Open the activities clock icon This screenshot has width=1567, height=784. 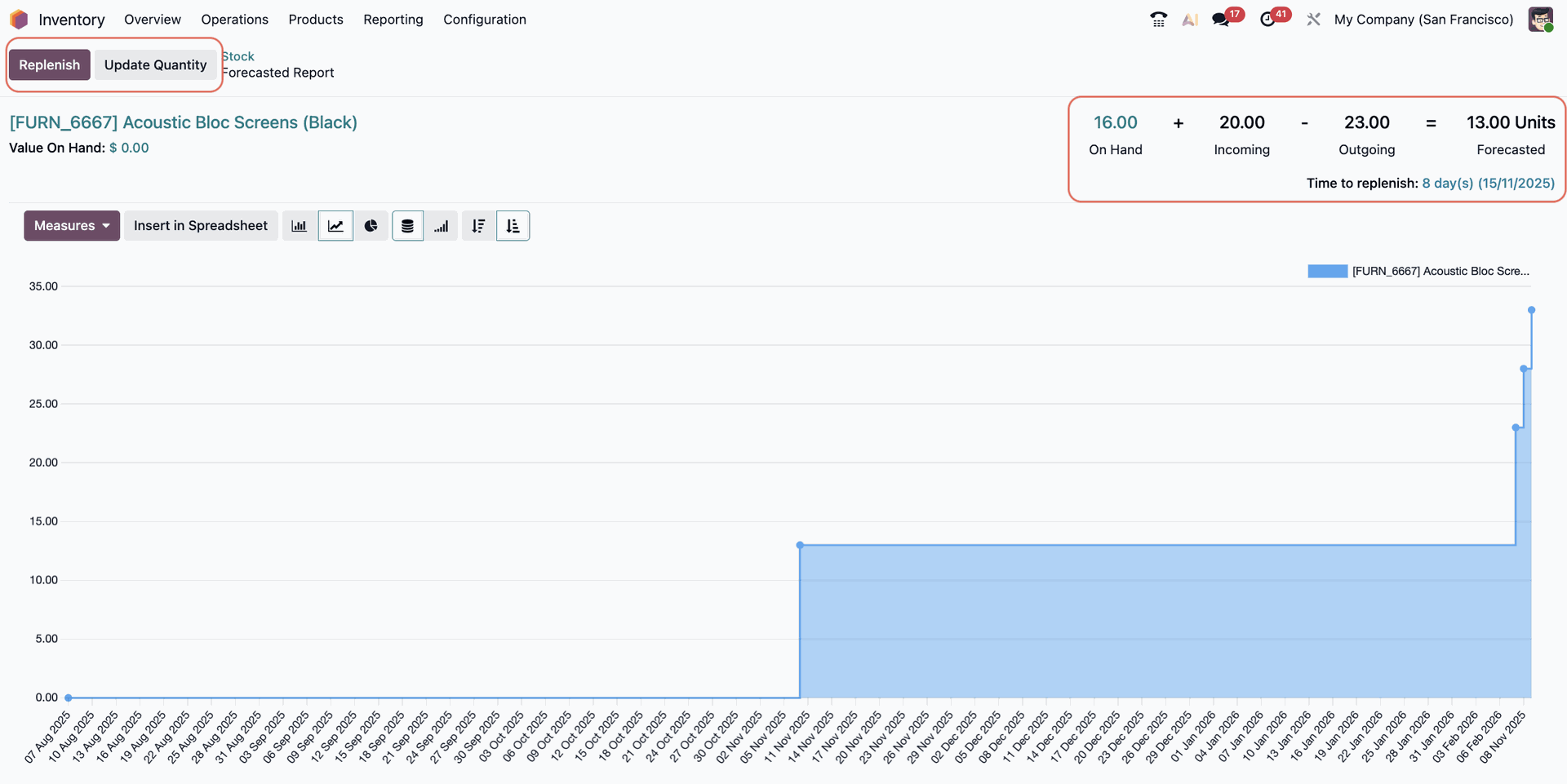(x=1267, y=20)
